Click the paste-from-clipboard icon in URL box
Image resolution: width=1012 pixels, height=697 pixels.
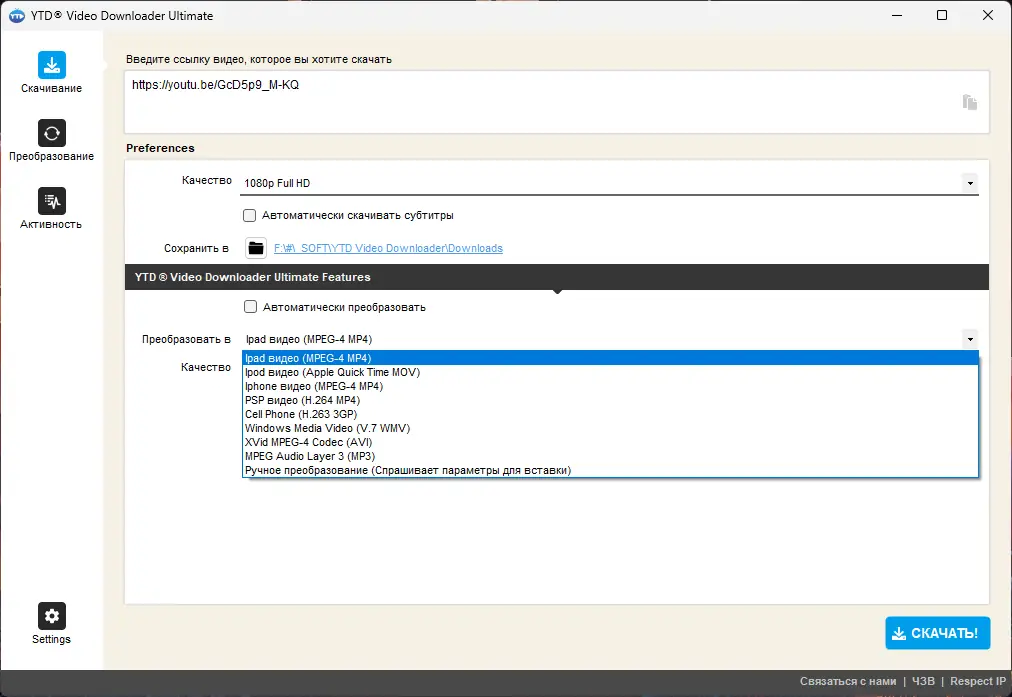pos(969,102)
